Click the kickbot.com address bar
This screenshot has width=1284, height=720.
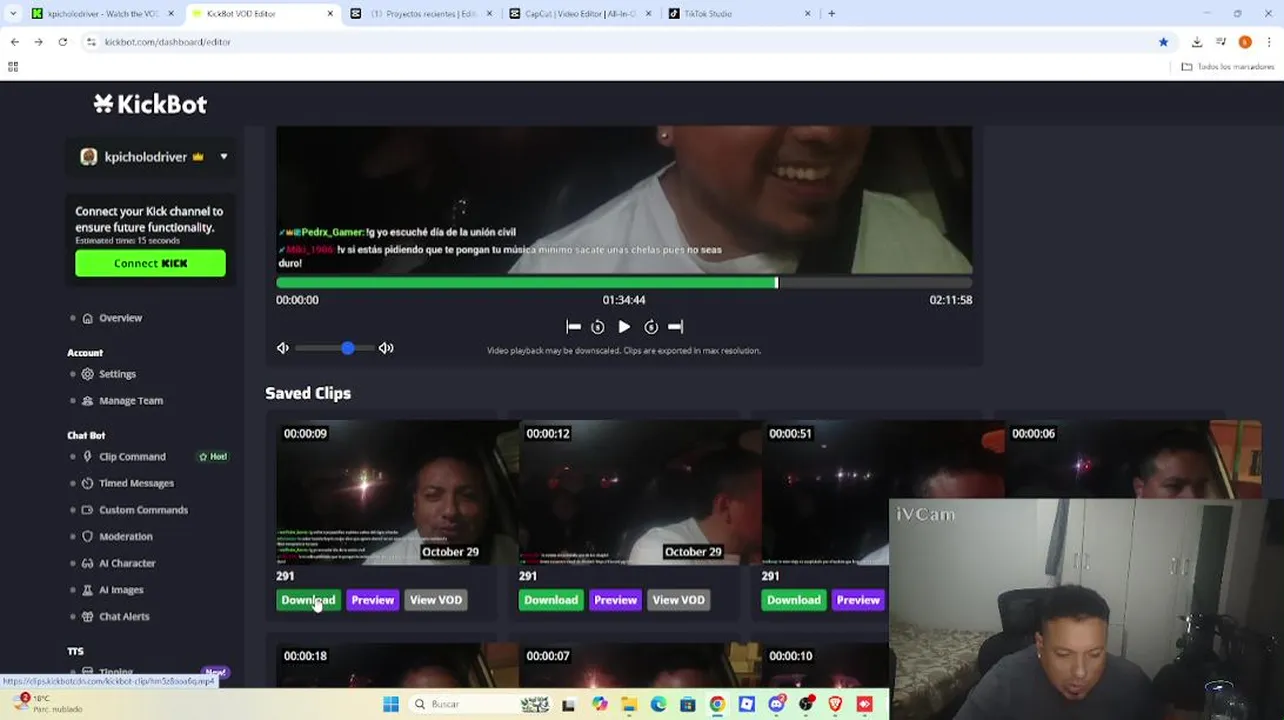tap(620, 42)
